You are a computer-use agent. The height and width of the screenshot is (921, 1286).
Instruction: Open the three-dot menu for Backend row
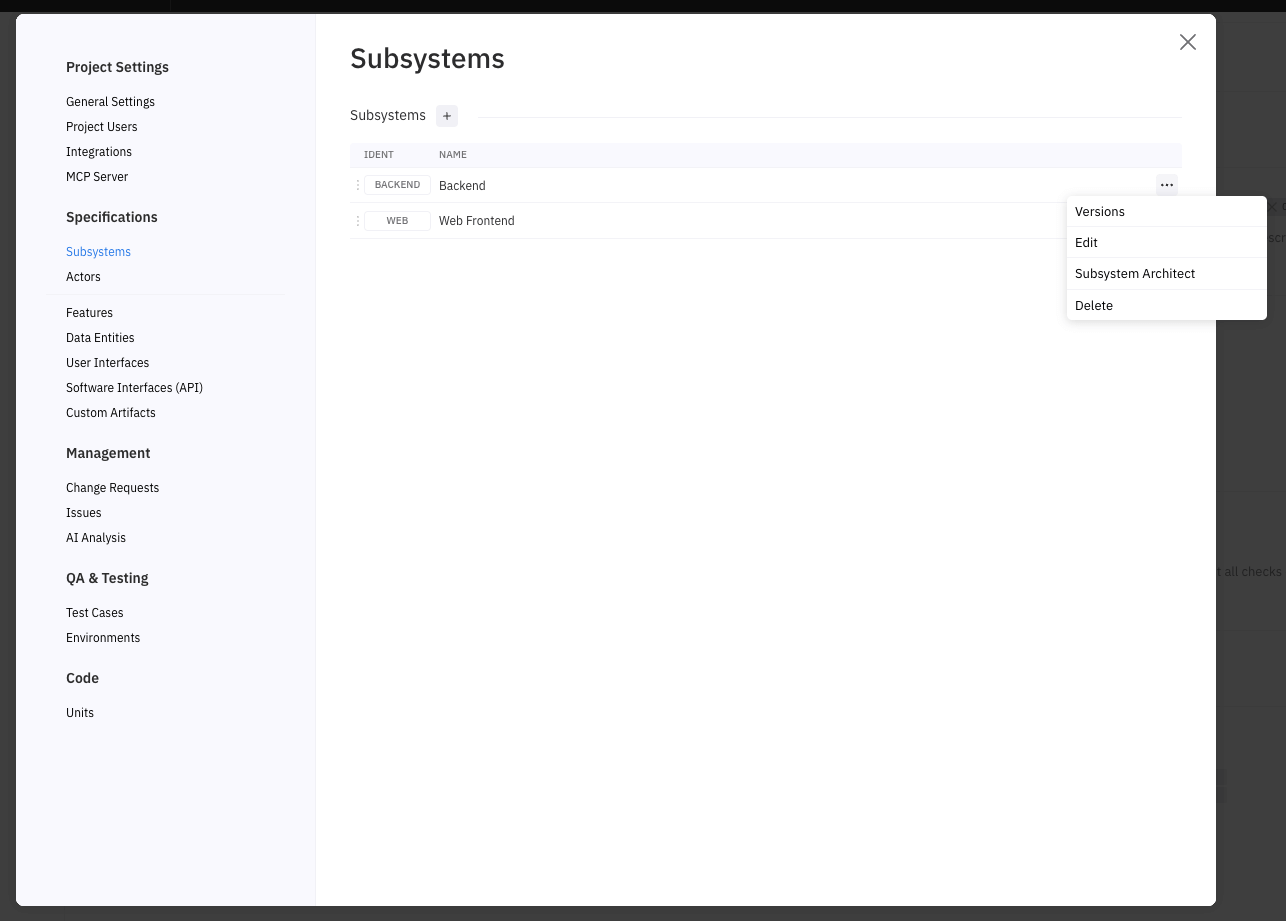pos(1166,185)
